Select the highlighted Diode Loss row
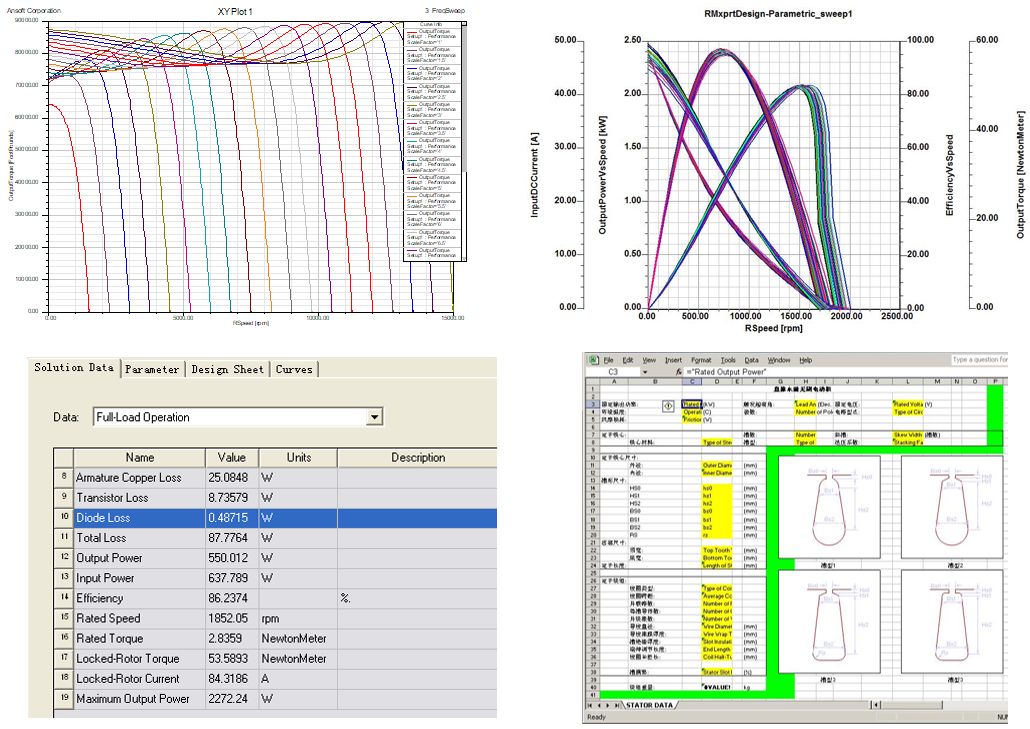The height and width of the screenshot is (729, 1030). [276, 518]
